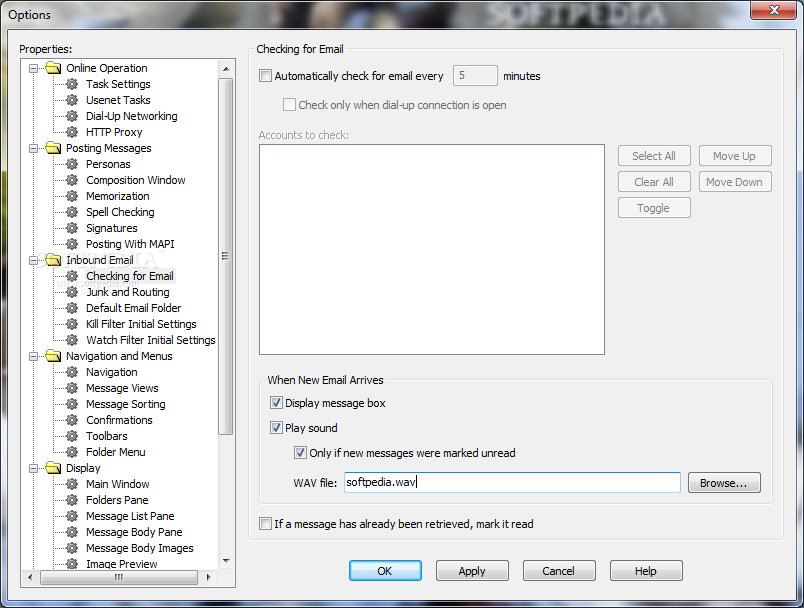Viewport: 804px width, 608px height.
Task: Click the gear icon beside Confirmations
Action: [x=72, y=420]
